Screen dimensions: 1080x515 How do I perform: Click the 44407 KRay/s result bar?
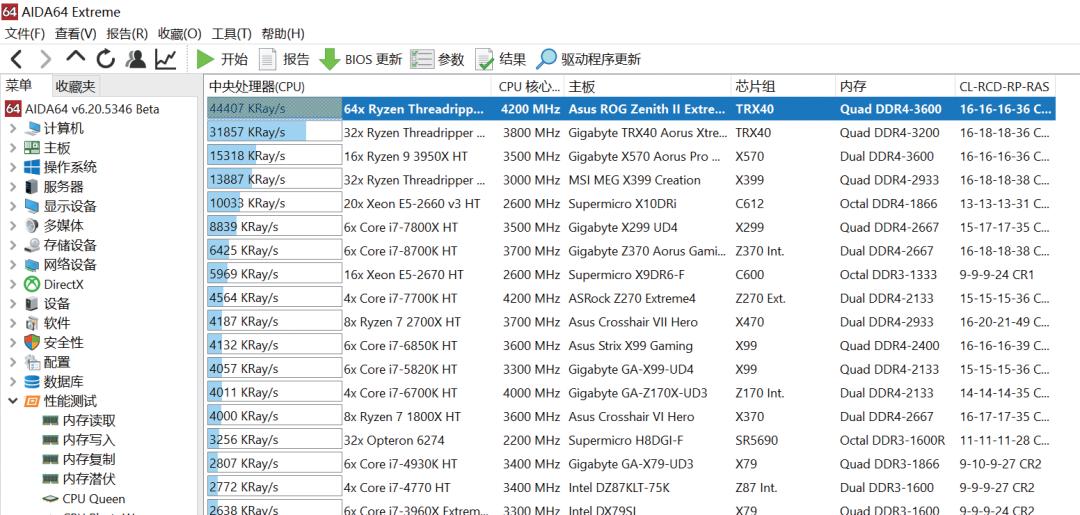(273, 109)
